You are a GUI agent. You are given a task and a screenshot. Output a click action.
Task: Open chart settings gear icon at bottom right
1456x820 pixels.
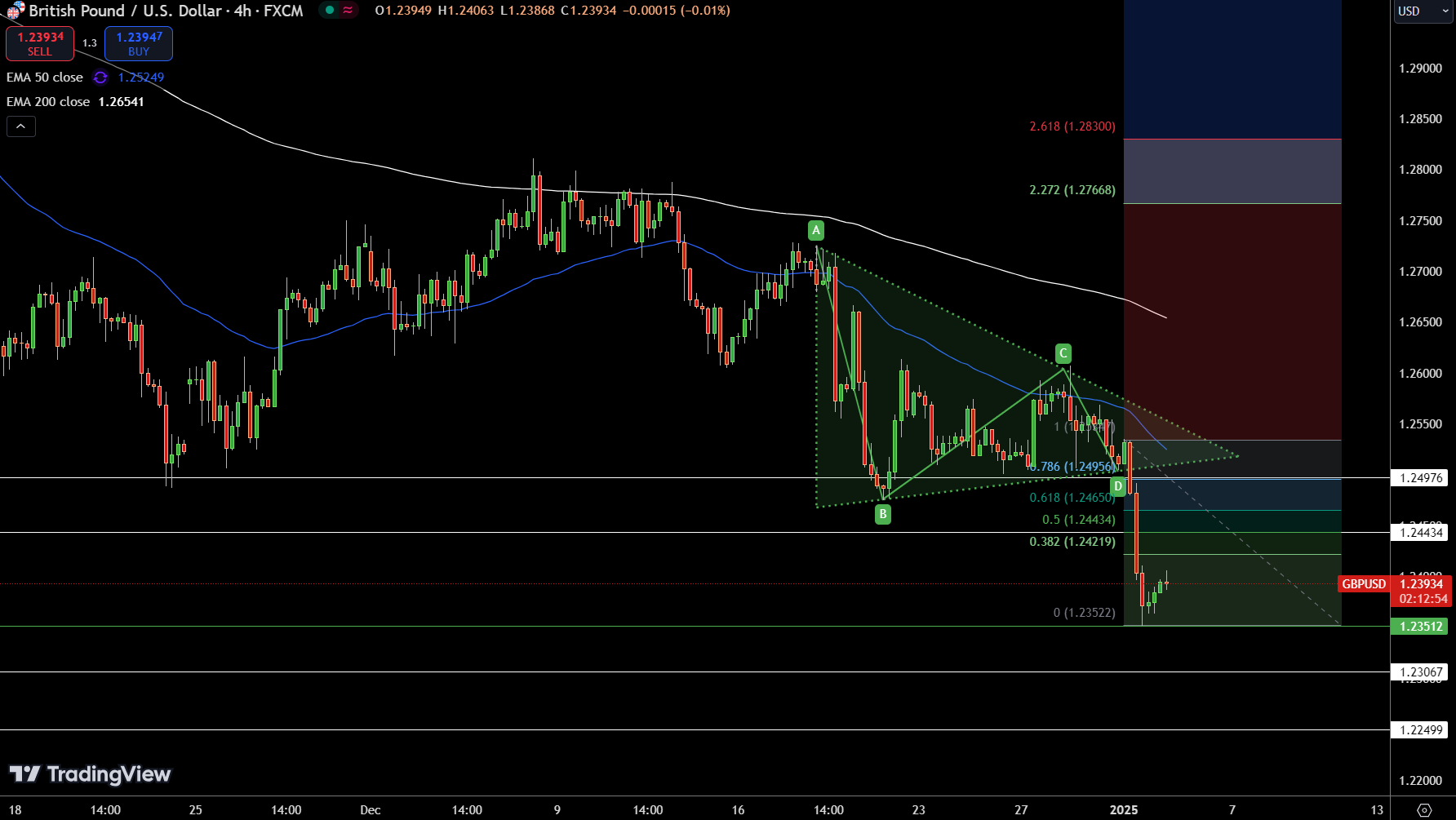click(1424, 810)
